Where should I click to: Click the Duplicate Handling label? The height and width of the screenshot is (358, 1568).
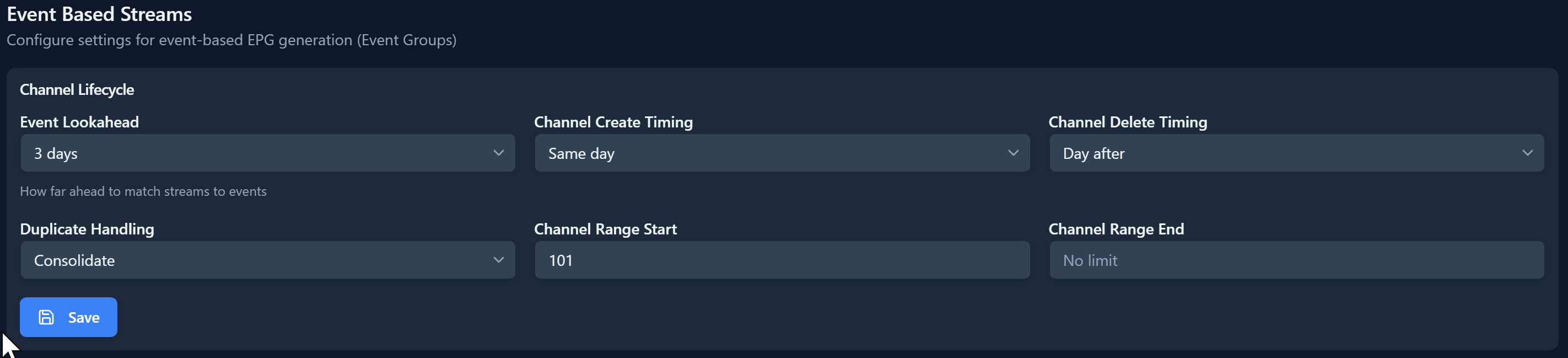[x=87, y=229]
